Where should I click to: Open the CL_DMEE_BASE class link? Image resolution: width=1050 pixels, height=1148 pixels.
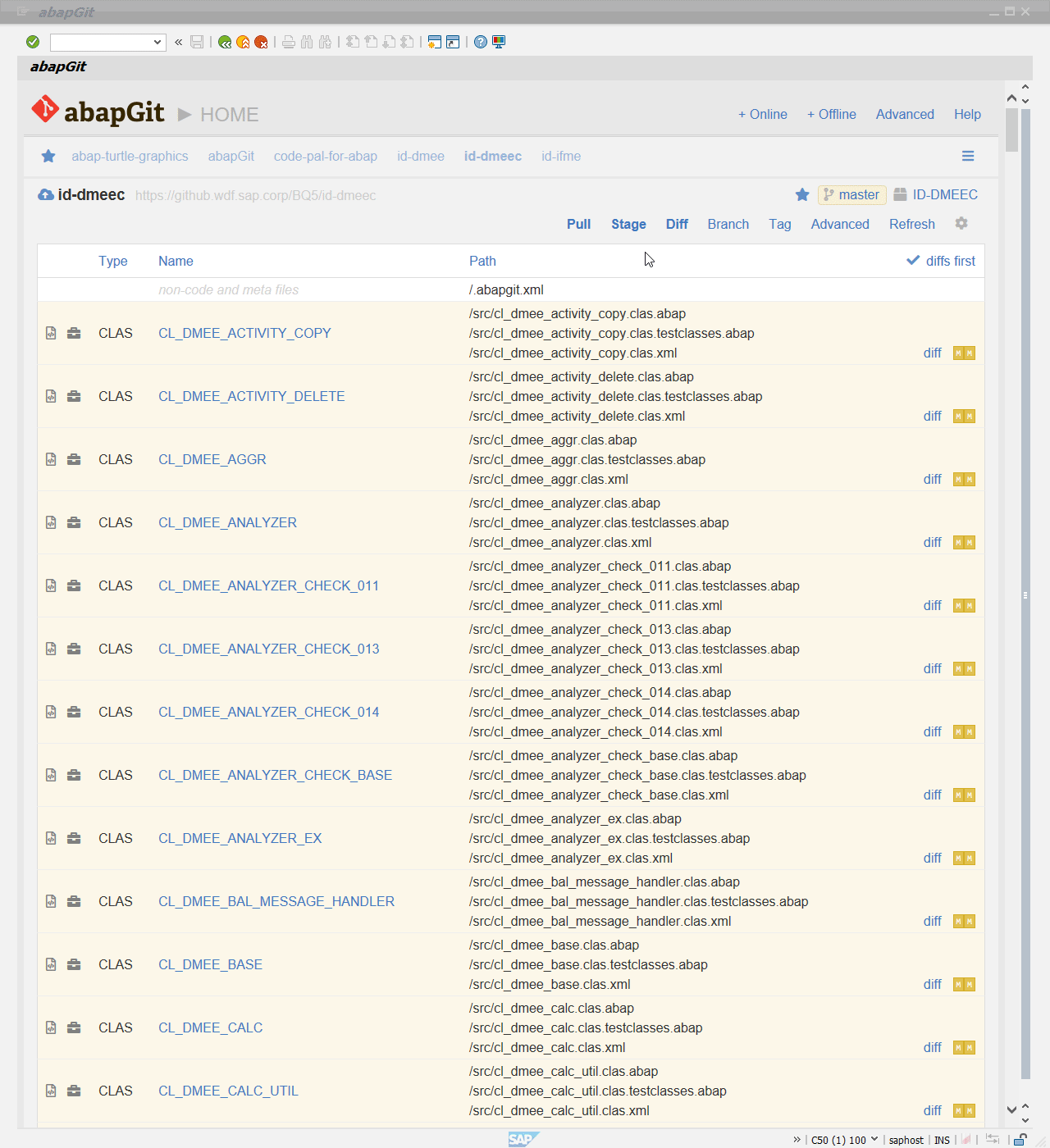point(210,964)
